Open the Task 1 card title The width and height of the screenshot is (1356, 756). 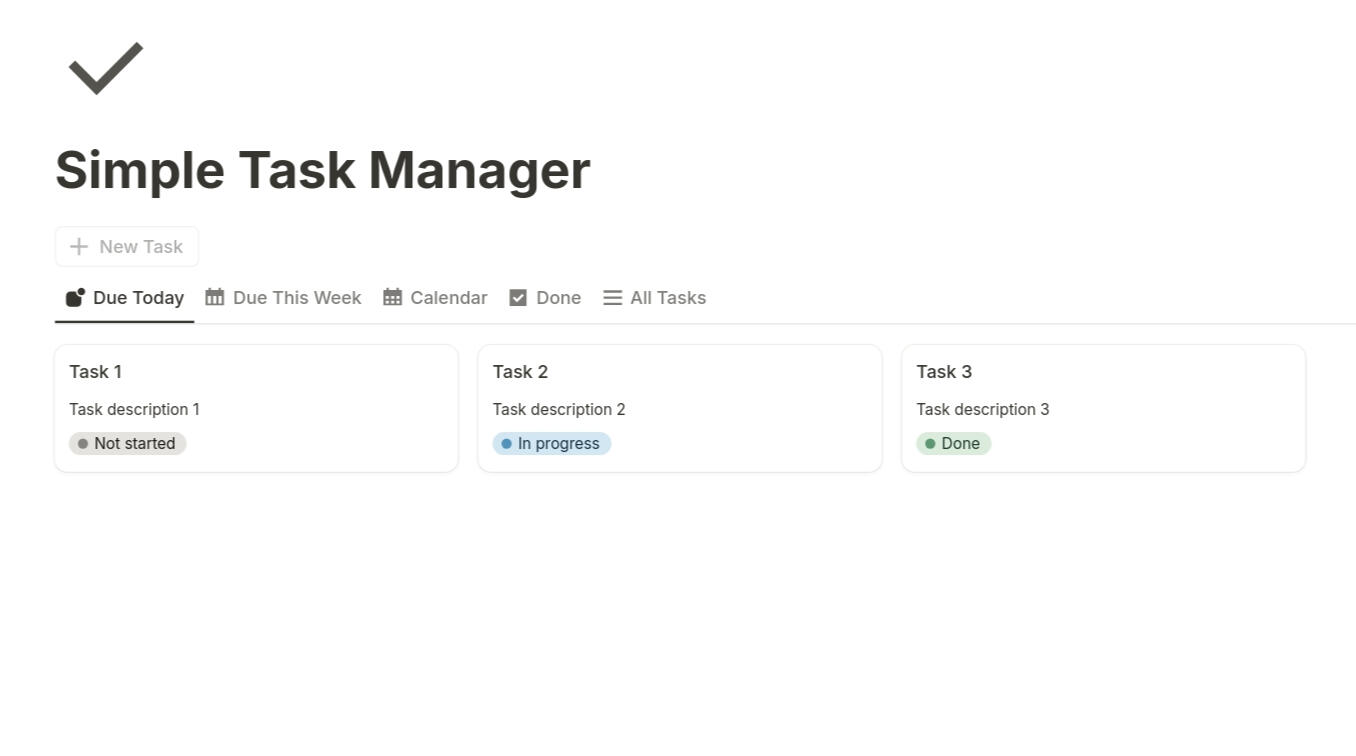[x=96, y=372]
